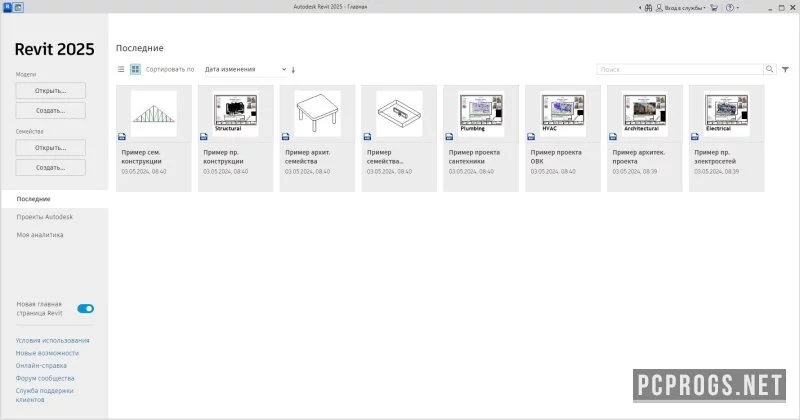Open the 'Пример семейства...' tray thumbnail
Screen dimensions: 800x420
coord(399,113)
